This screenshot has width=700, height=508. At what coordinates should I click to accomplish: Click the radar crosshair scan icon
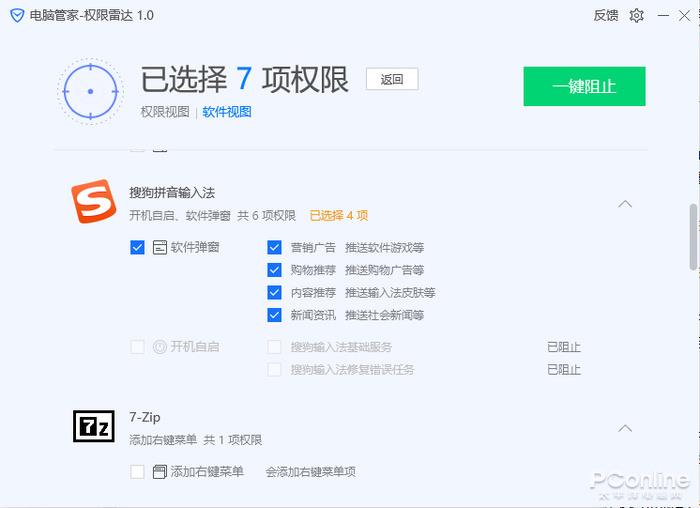(90, 91)
